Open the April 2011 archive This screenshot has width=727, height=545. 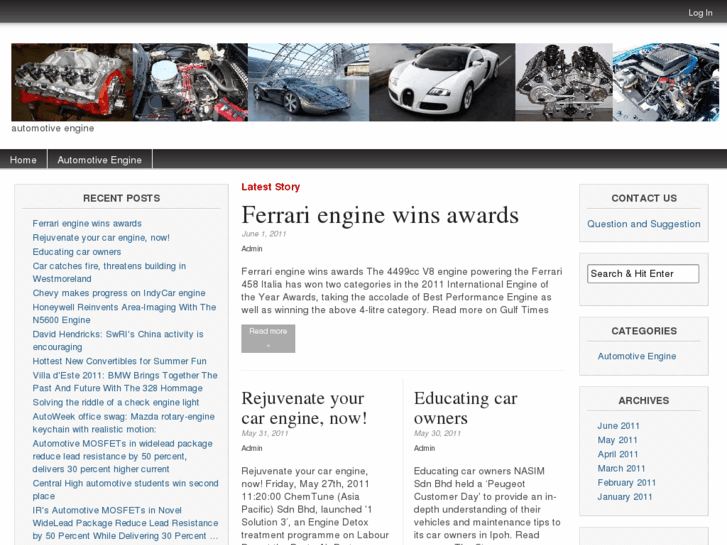tap(618, 454)
